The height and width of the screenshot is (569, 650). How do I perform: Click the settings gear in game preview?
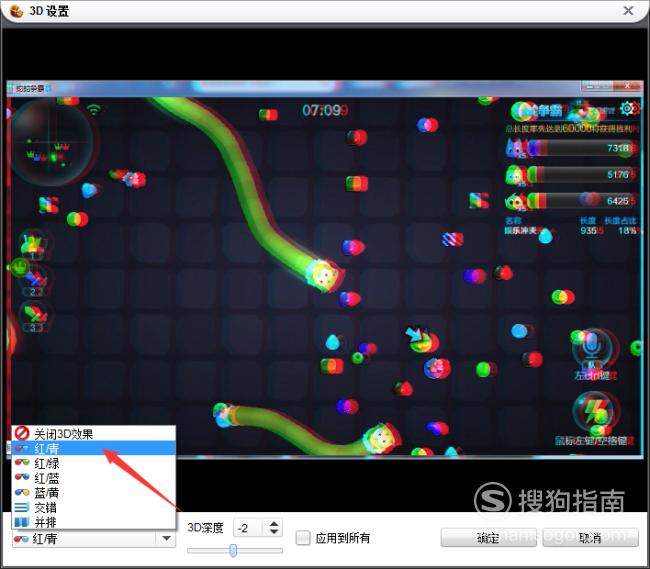pos(627,109)
